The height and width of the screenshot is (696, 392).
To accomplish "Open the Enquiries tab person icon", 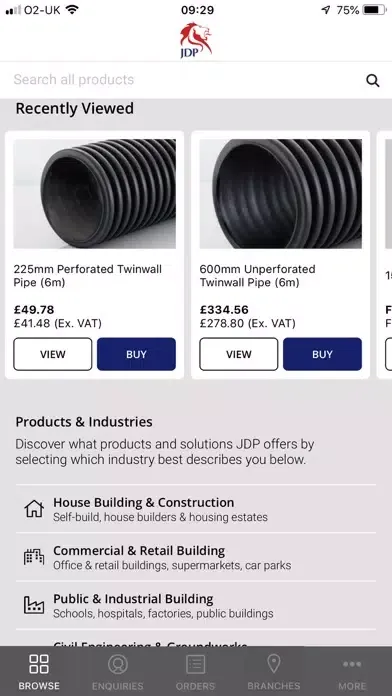I will pyautogui.click(x=118, y=664).
